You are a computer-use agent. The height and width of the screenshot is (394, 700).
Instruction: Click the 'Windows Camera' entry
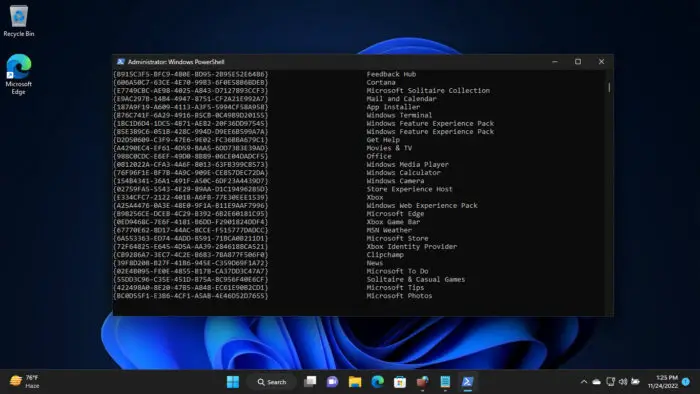pos(395,181)
